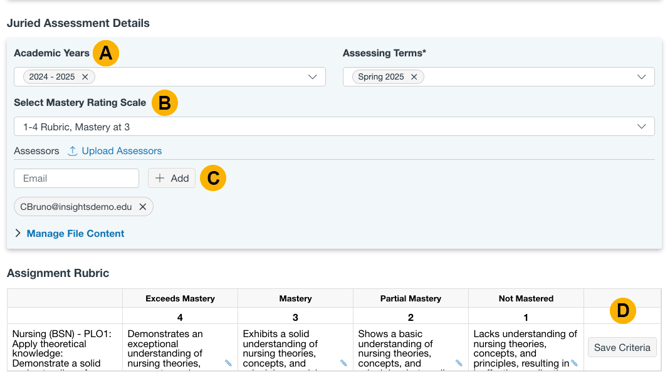
Task: Edit the Exceeds Mastery description pencil icon
Action: [x=229, y=363]
